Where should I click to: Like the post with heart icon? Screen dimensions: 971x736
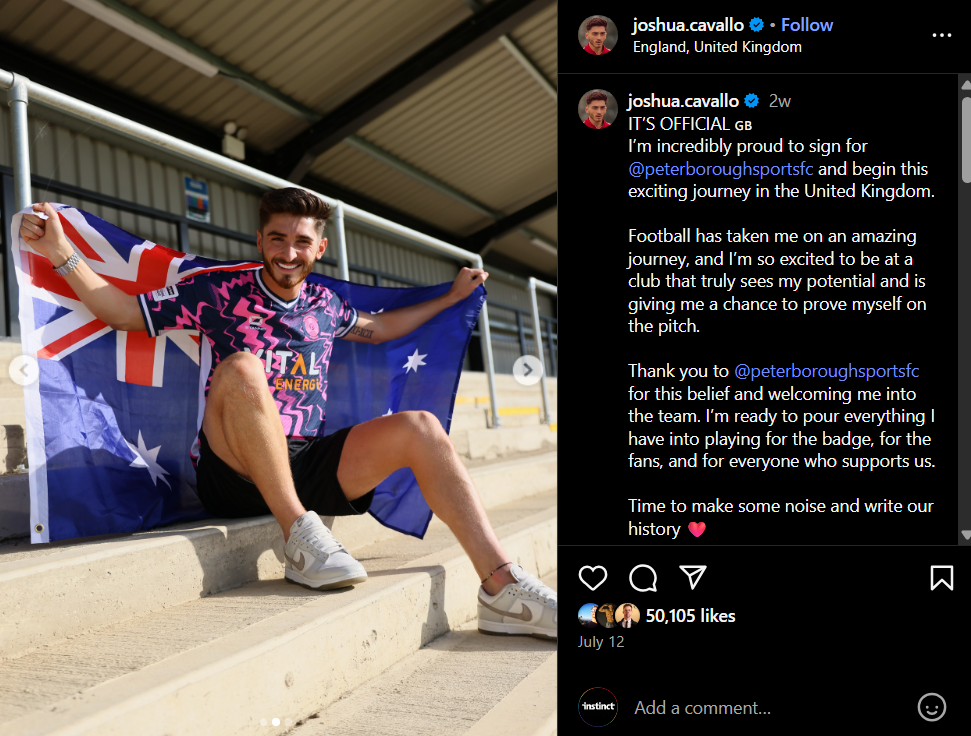click(593, 578)
